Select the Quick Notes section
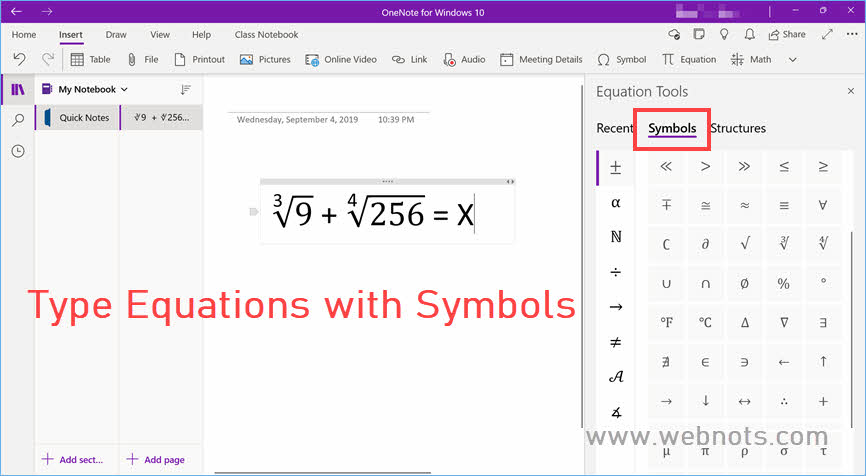Screen dimensions: 866x476 pyautogui.click(x=77, y=117)
